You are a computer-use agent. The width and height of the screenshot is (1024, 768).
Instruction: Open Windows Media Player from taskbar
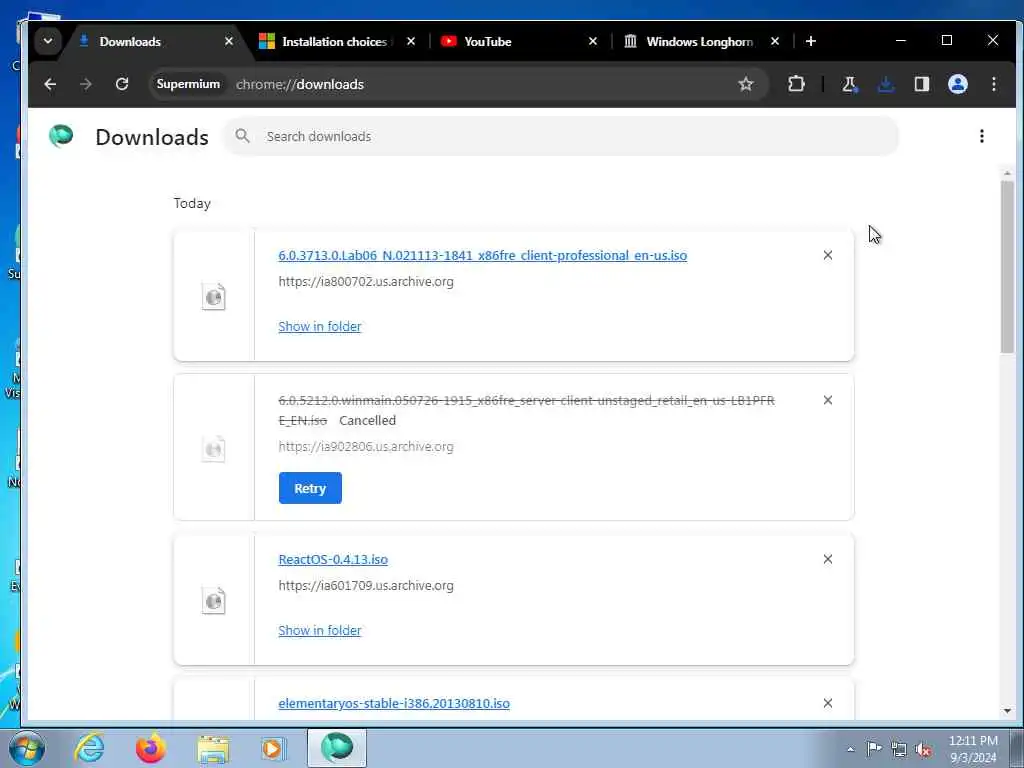(x=274, y=748)
